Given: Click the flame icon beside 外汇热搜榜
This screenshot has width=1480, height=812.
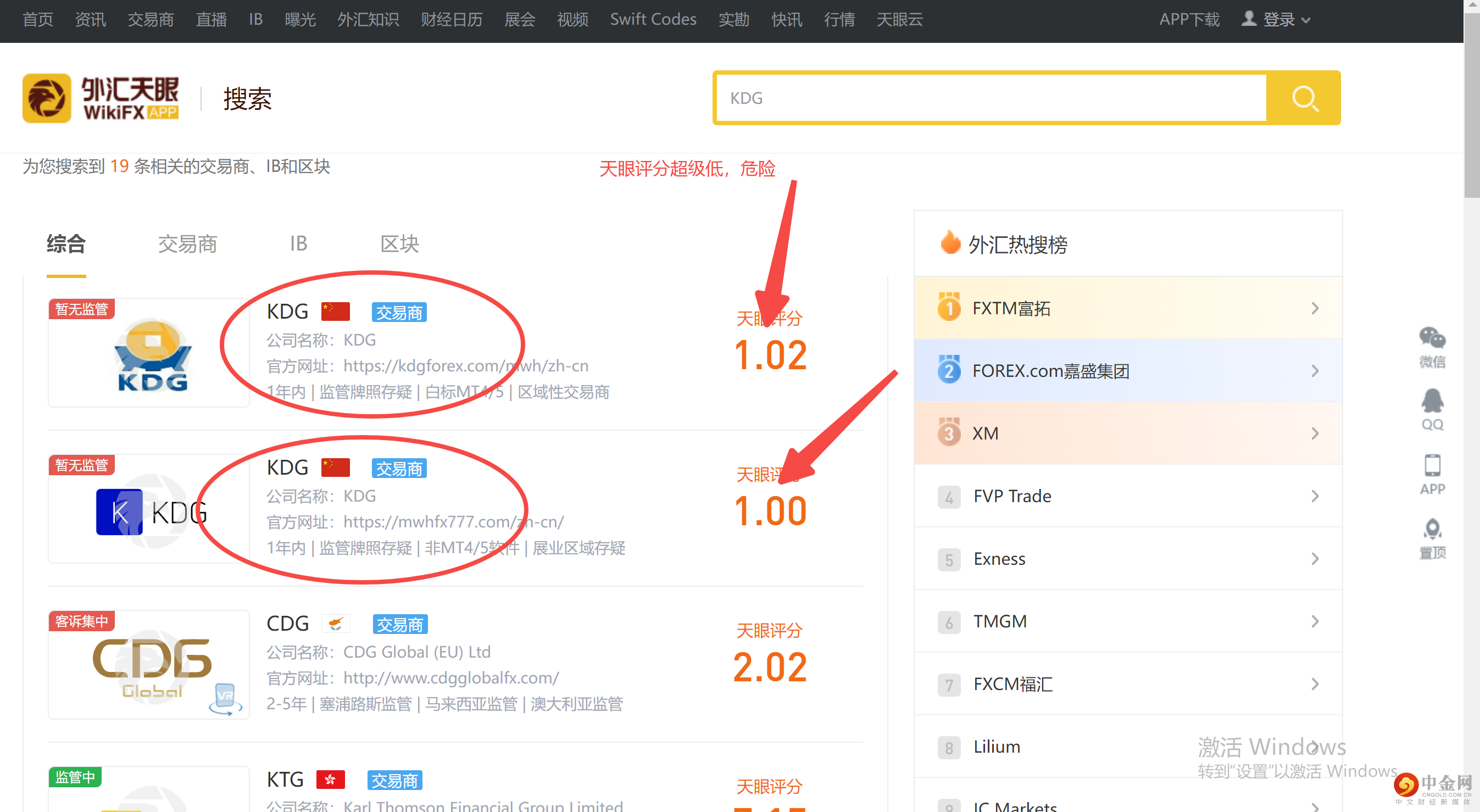Looking at the screenshot, I should tap(950, 243).
